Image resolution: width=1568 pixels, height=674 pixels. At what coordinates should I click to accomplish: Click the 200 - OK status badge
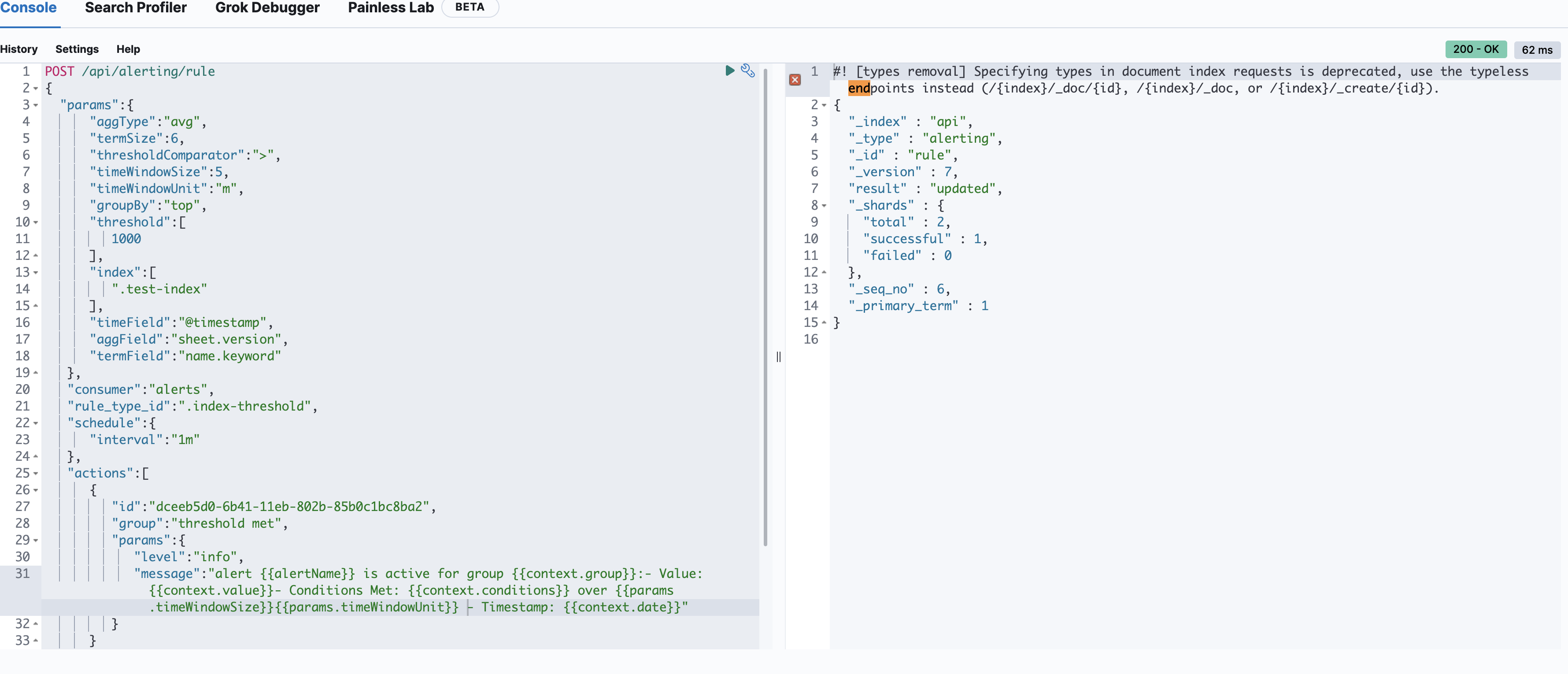click(x=1475, y=49)
